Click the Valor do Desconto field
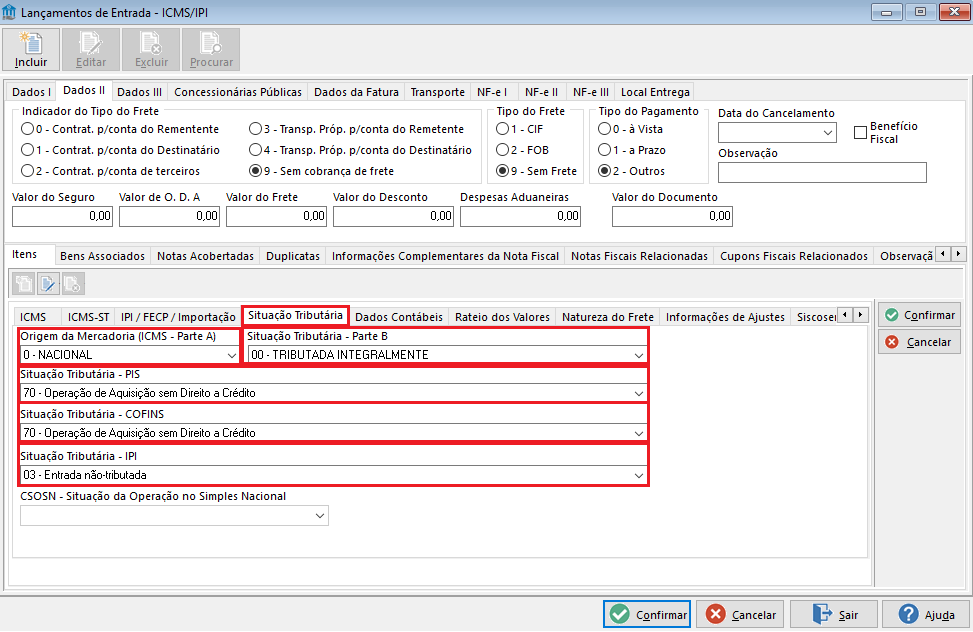973x632 pixels. pyautogui.click(x=393, y=216)
